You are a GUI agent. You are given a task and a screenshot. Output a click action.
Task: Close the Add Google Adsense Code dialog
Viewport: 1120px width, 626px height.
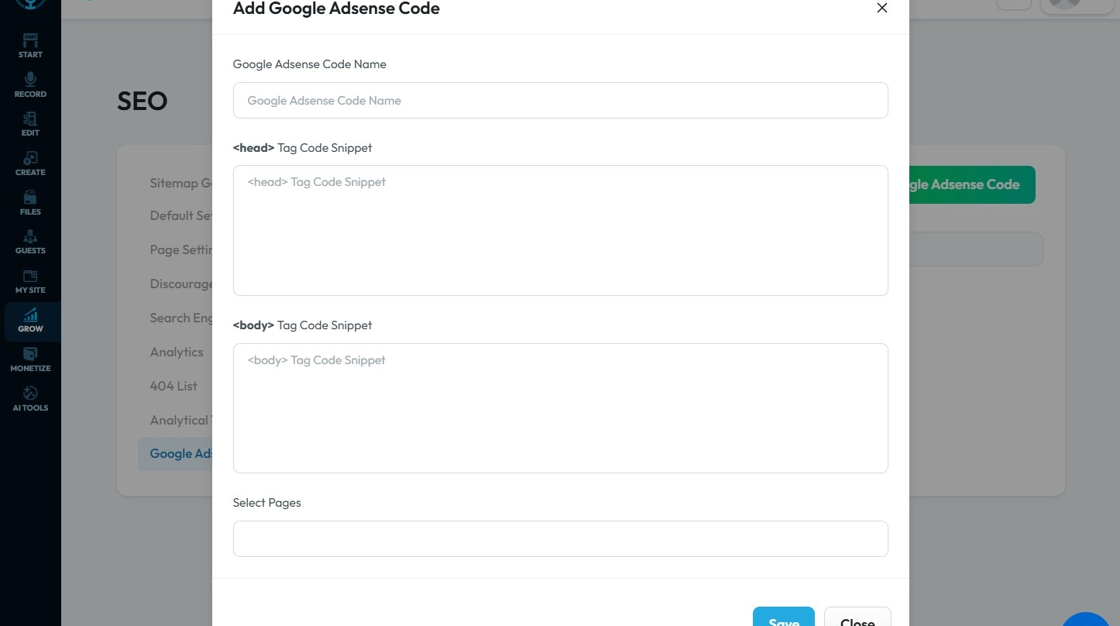click(881, 8)
